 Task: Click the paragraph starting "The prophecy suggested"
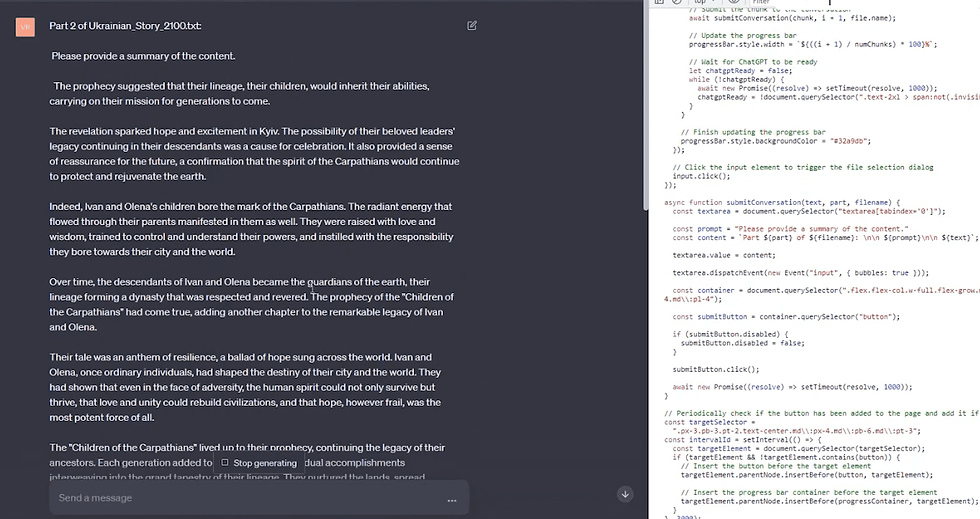tap(239, 93)
